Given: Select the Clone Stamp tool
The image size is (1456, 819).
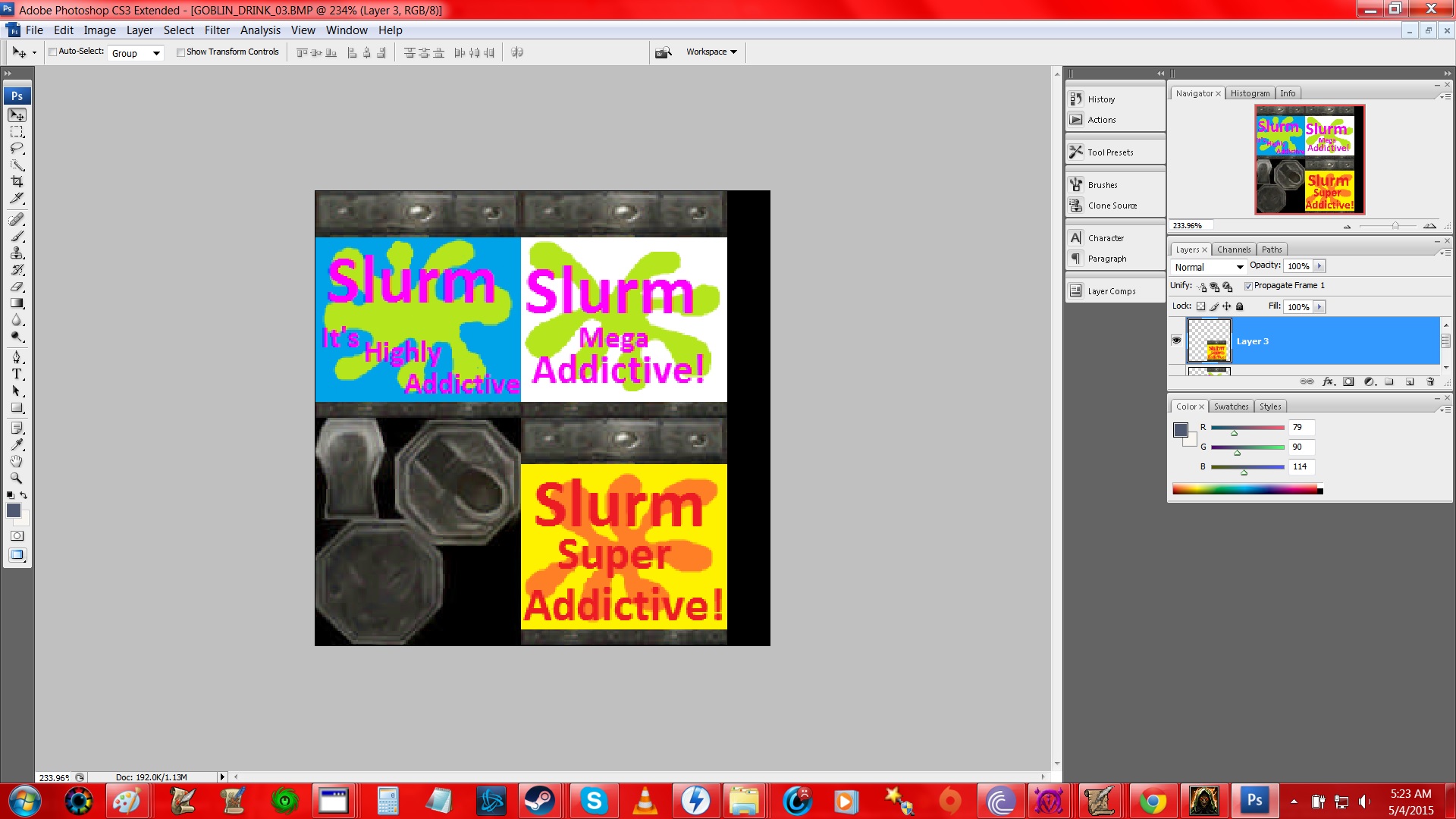Looking at the screenshot, I should tap(17, 253).
